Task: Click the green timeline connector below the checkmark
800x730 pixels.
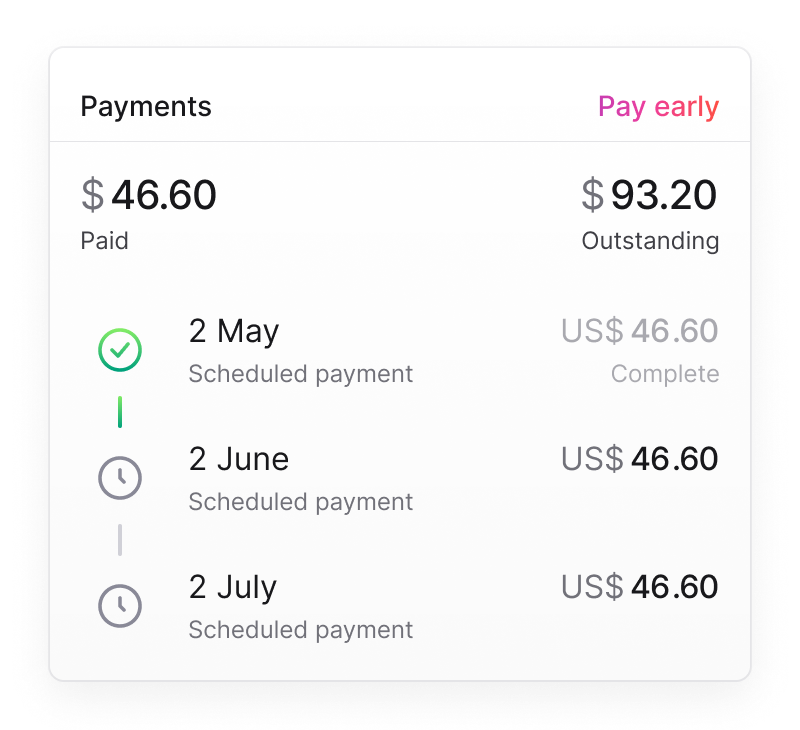Action: 120,412
